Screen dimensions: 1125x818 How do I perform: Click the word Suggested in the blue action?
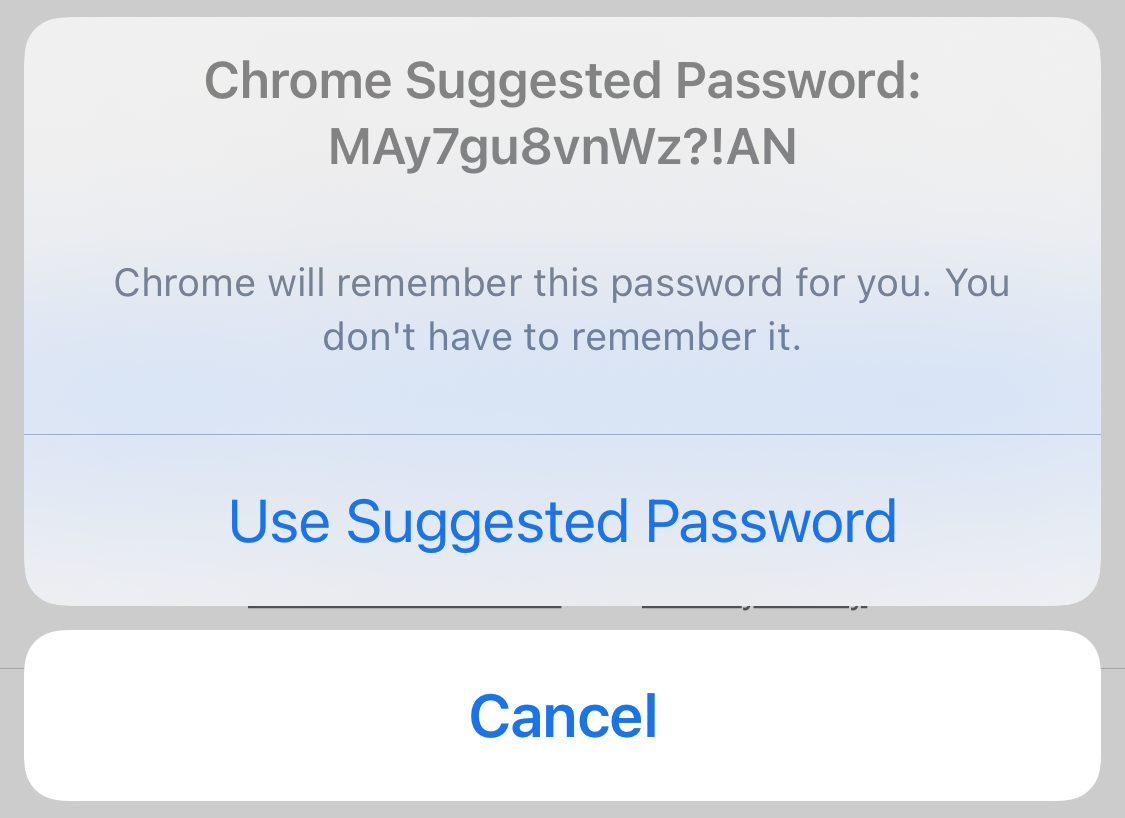(x=488, y=524)
